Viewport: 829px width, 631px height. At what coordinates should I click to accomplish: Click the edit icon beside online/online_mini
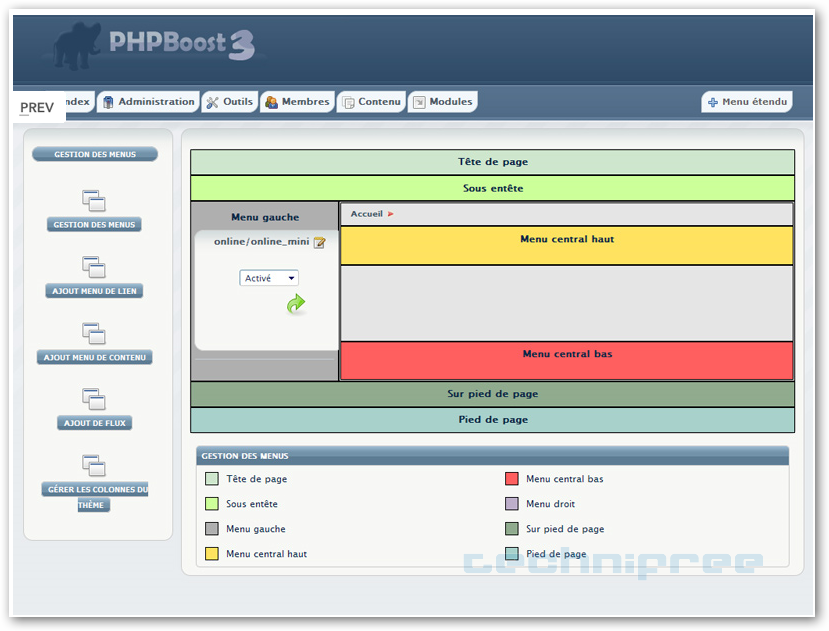coord(320,242)
